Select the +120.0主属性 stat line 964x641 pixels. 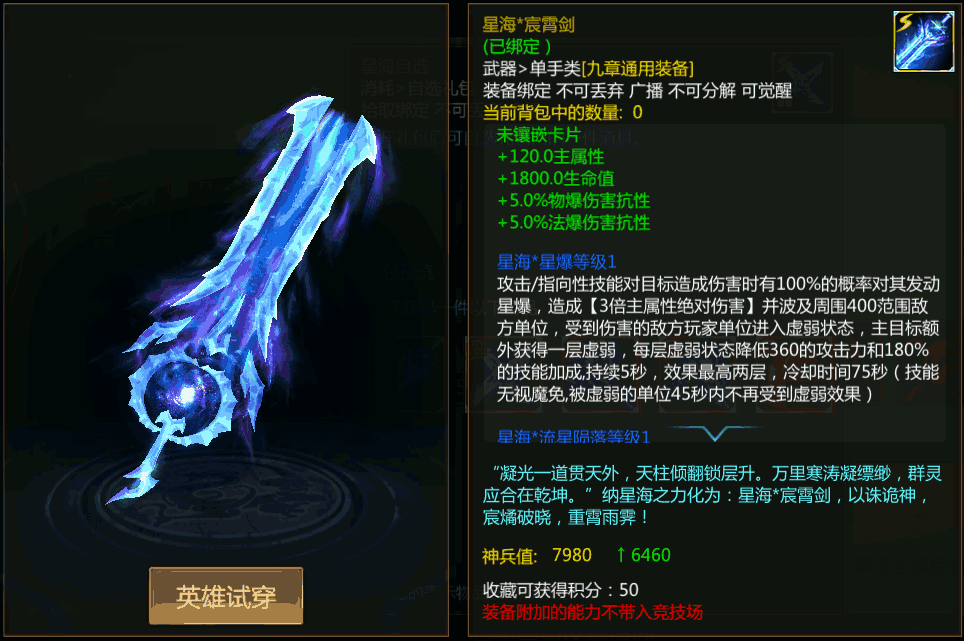tap(551, 157)
